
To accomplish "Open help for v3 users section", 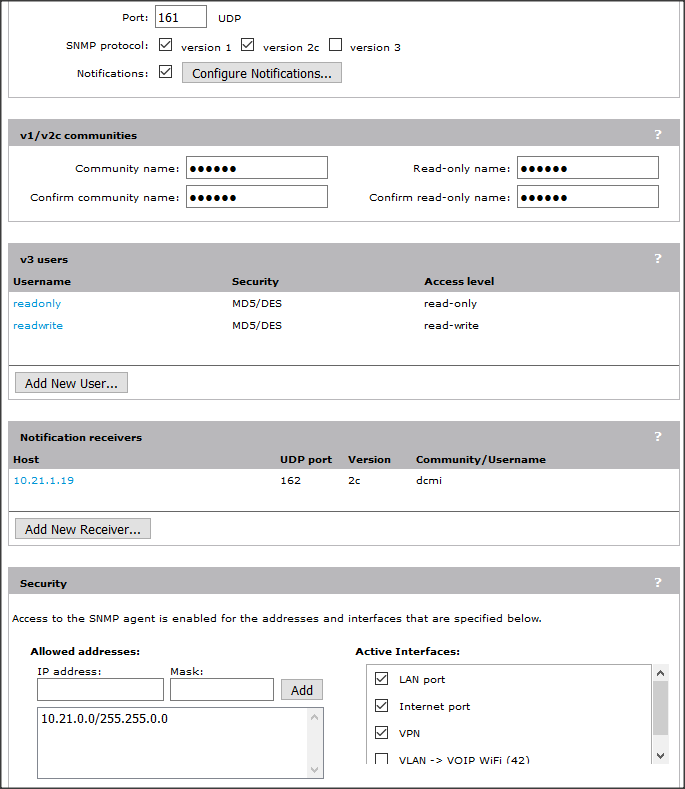I will click(x=658, y=259).
